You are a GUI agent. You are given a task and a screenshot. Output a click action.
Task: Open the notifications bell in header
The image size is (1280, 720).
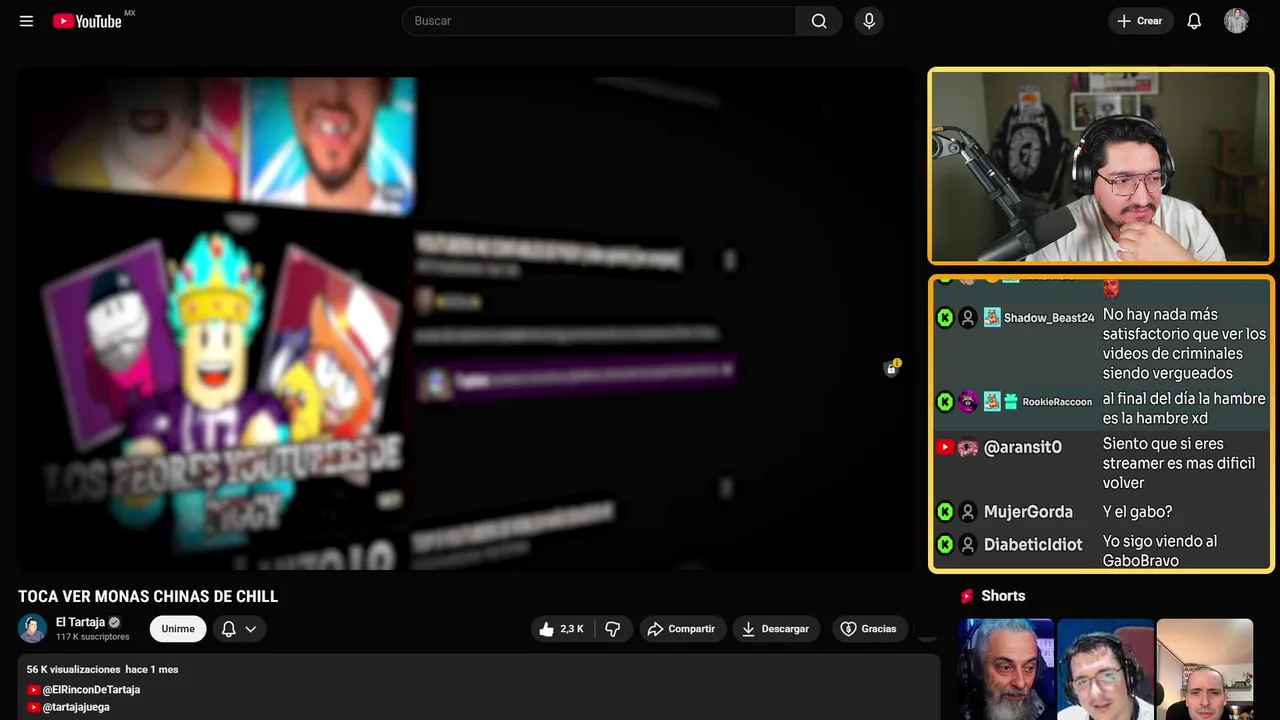click(1194, 21)
